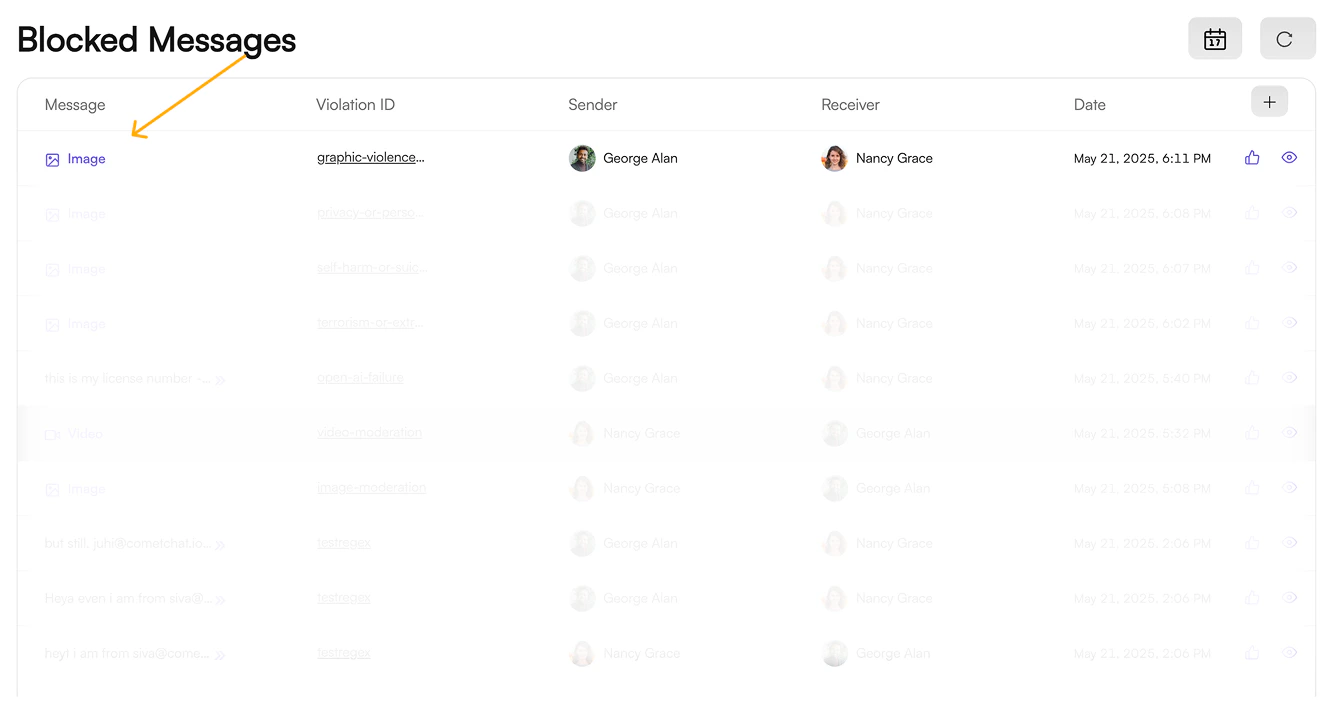Open the privacy-or-perso… violation link
Viewport: 1334px width, 702px height.
click(371, 213)
